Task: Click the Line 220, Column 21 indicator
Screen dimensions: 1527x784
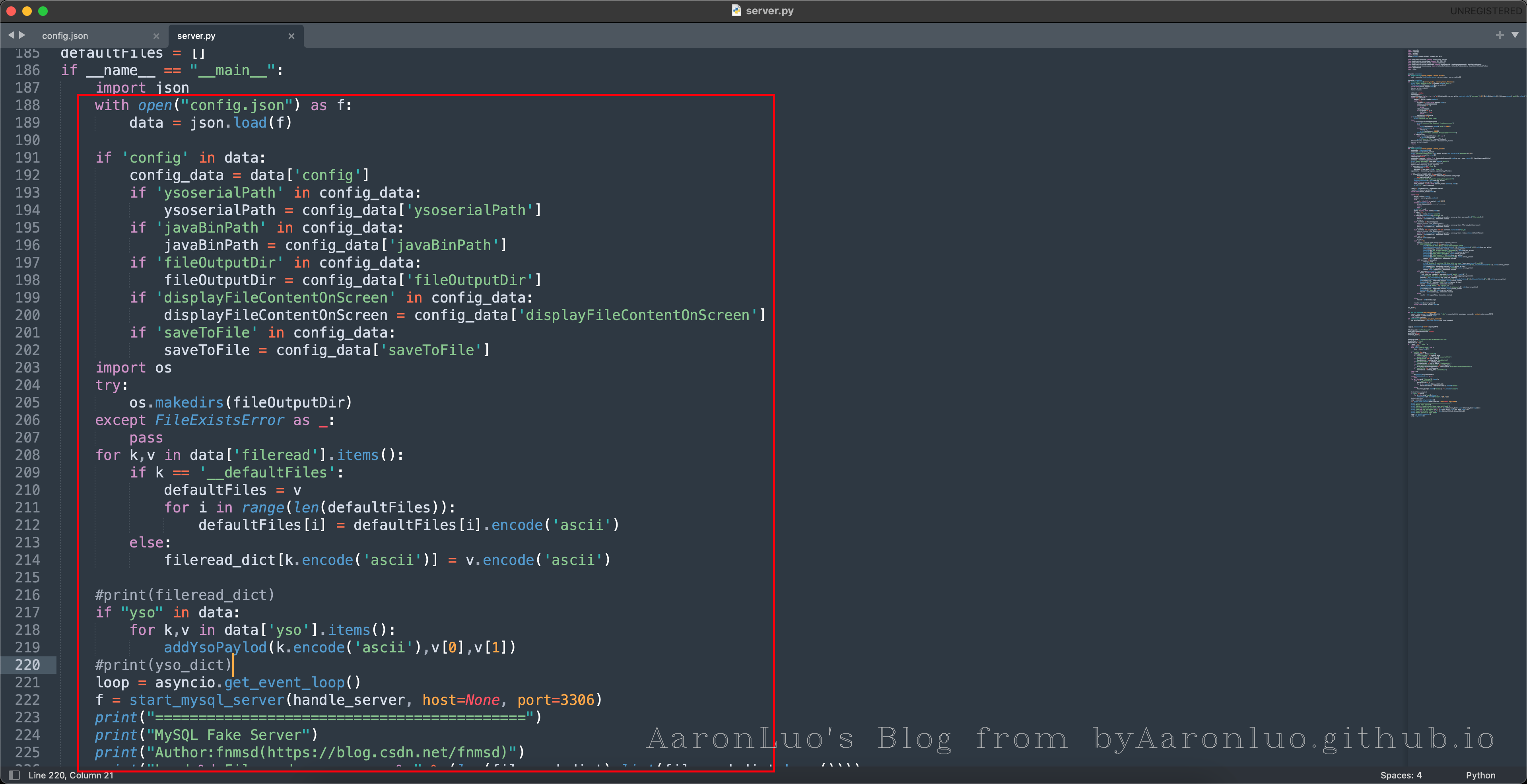Action: point(70,775)
